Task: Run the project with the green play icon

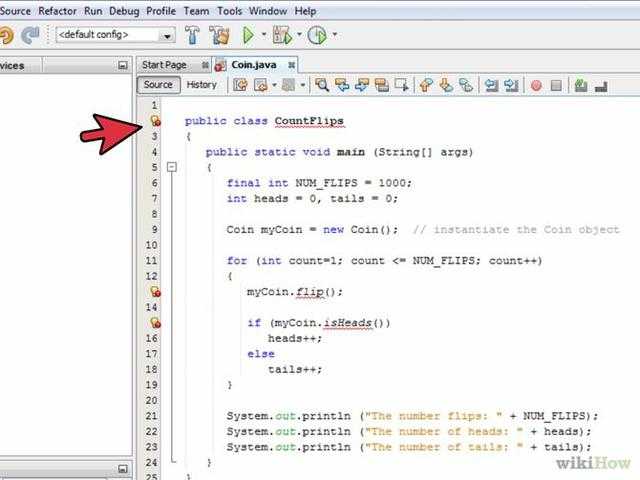Action: pos(248,35)
